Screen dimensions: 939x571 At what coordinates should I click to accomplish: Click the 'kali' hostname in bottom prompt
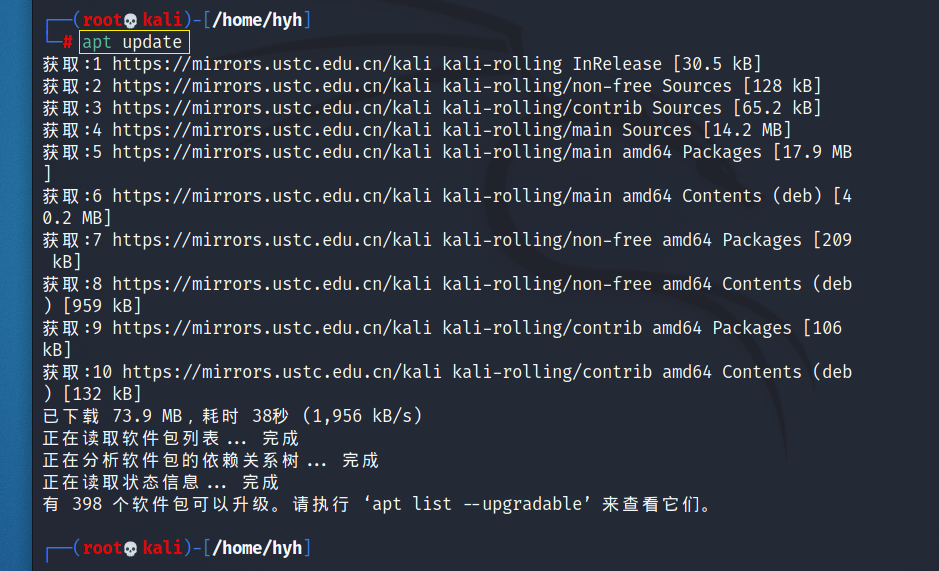pos(162,548)
